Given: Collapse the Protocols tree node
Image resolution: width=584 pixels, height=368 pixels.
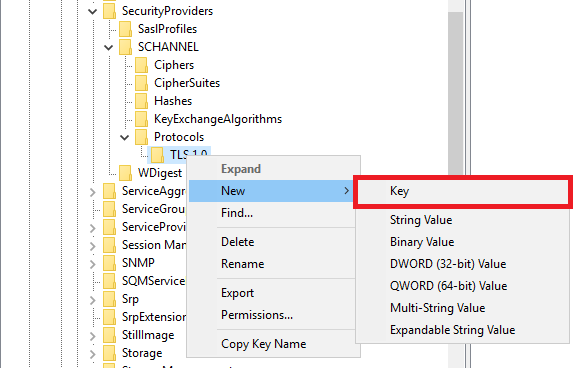Looking at the screenshot, I should tap(124, 138).
